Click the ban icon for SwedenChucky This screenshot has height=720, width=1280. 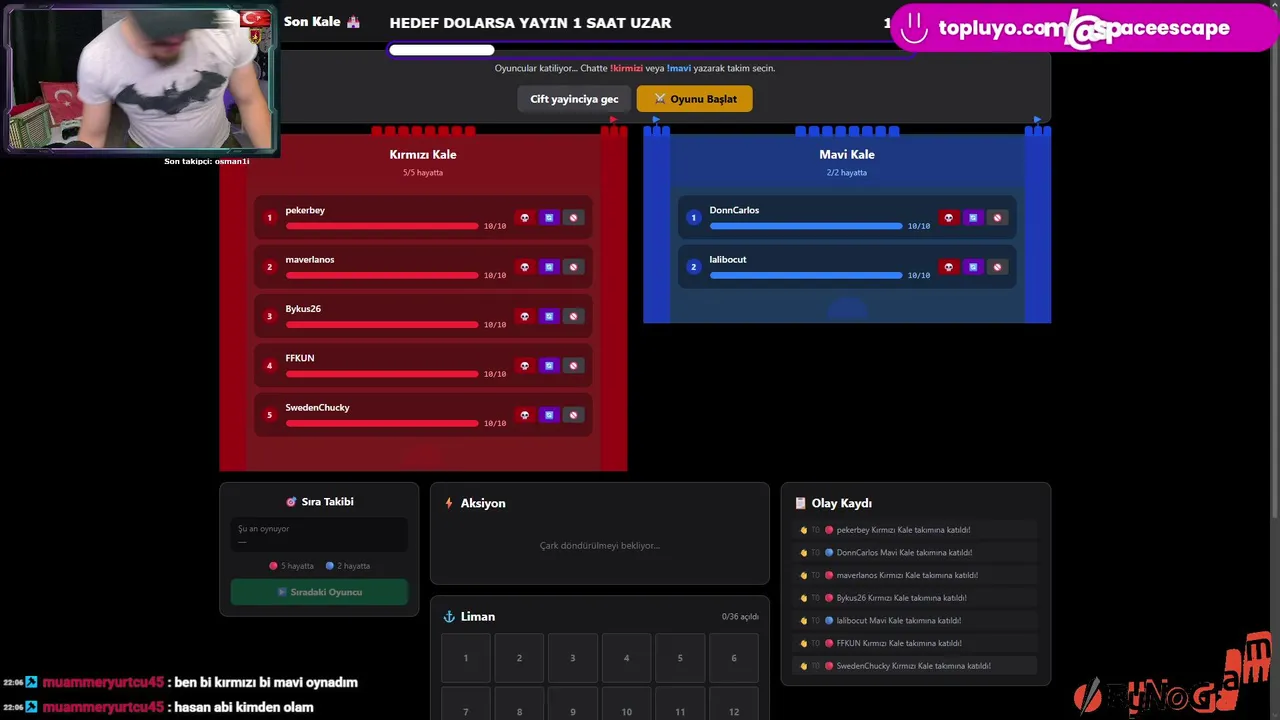573,415
